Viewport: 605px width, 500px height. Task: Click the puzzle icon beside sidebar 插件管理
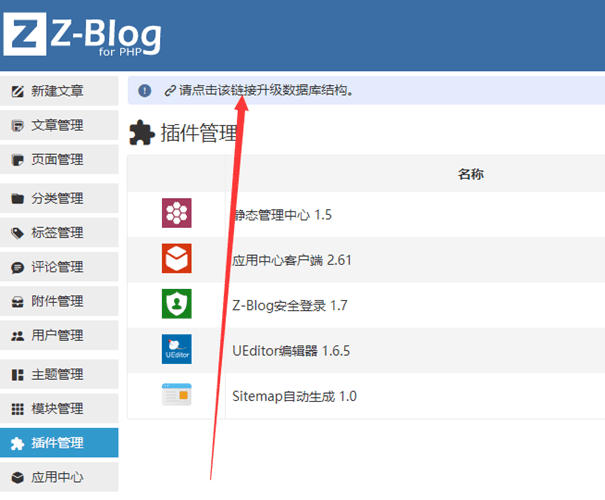(x=17, y=443)
